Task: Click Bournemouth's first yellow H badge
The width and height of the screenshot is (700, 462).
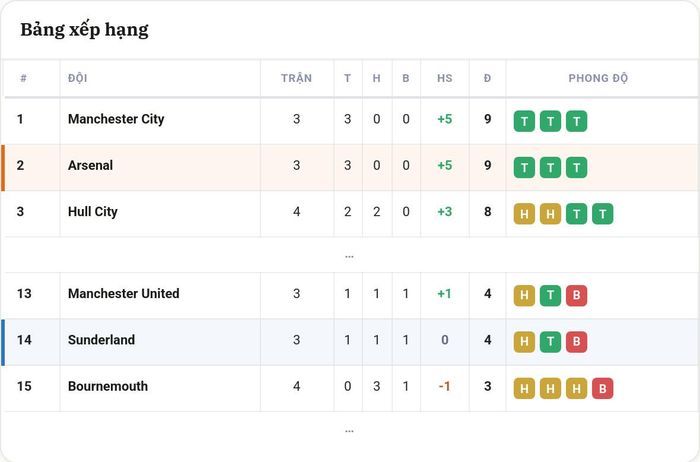Action: [524, 388]
